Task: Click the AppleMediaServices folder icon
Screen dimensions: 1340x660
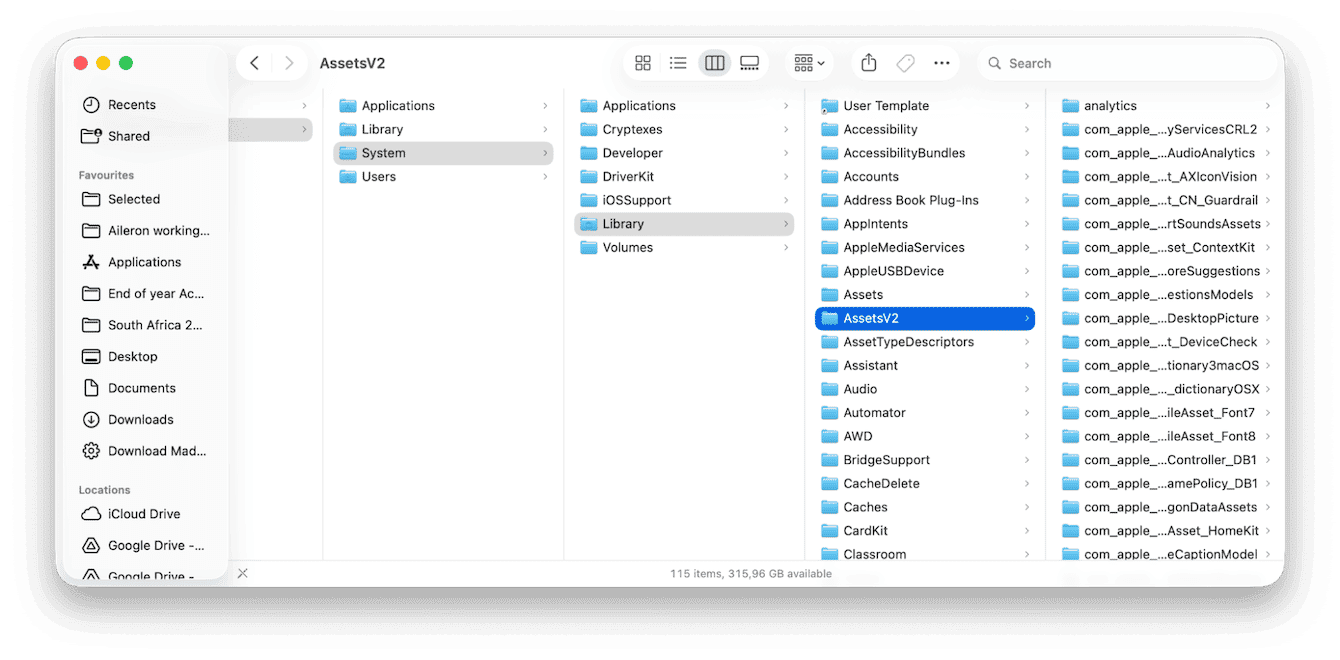Action: point(829,248)
